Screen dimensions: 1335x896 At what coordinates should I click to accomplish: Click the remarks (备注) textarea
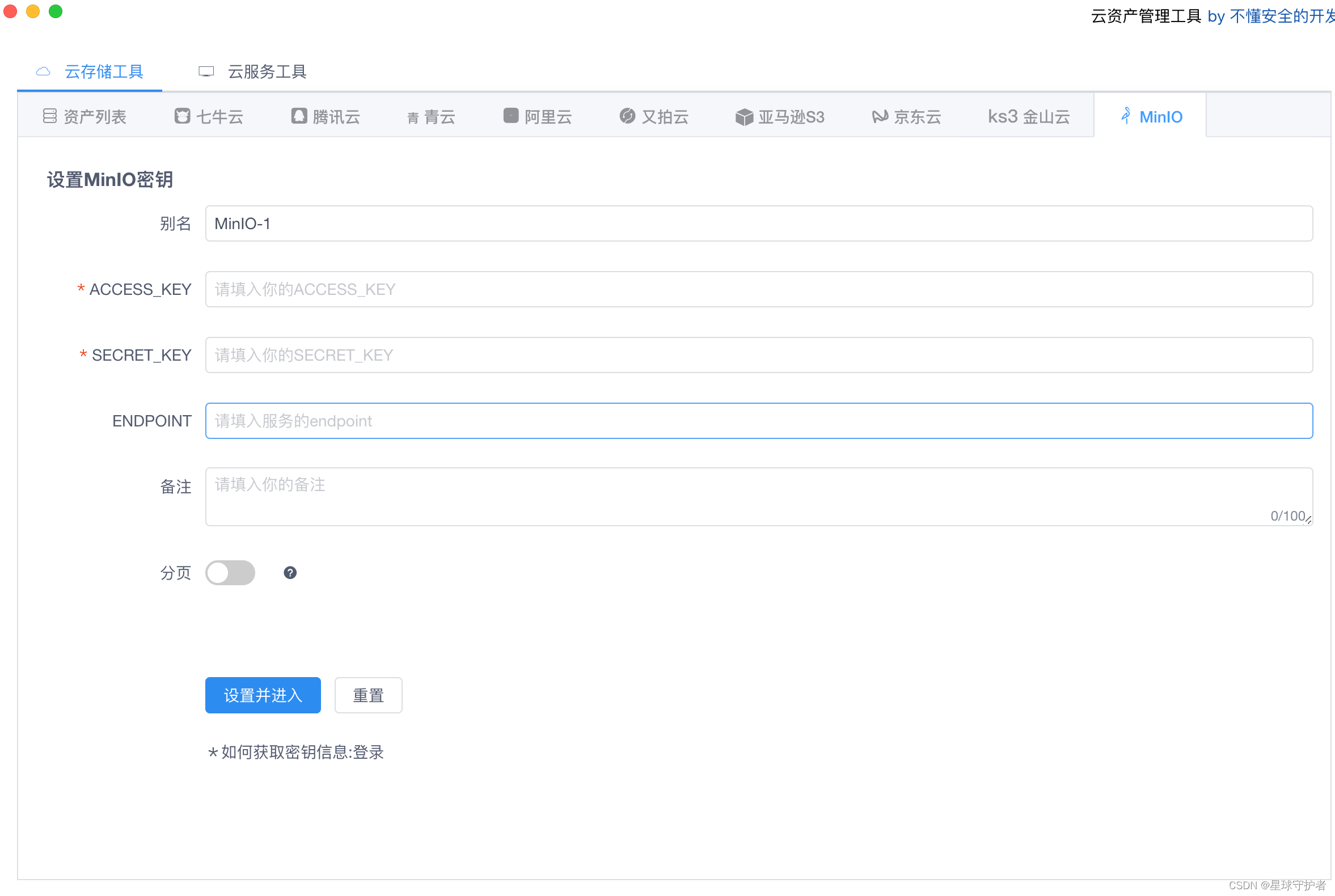pos(758,496)
